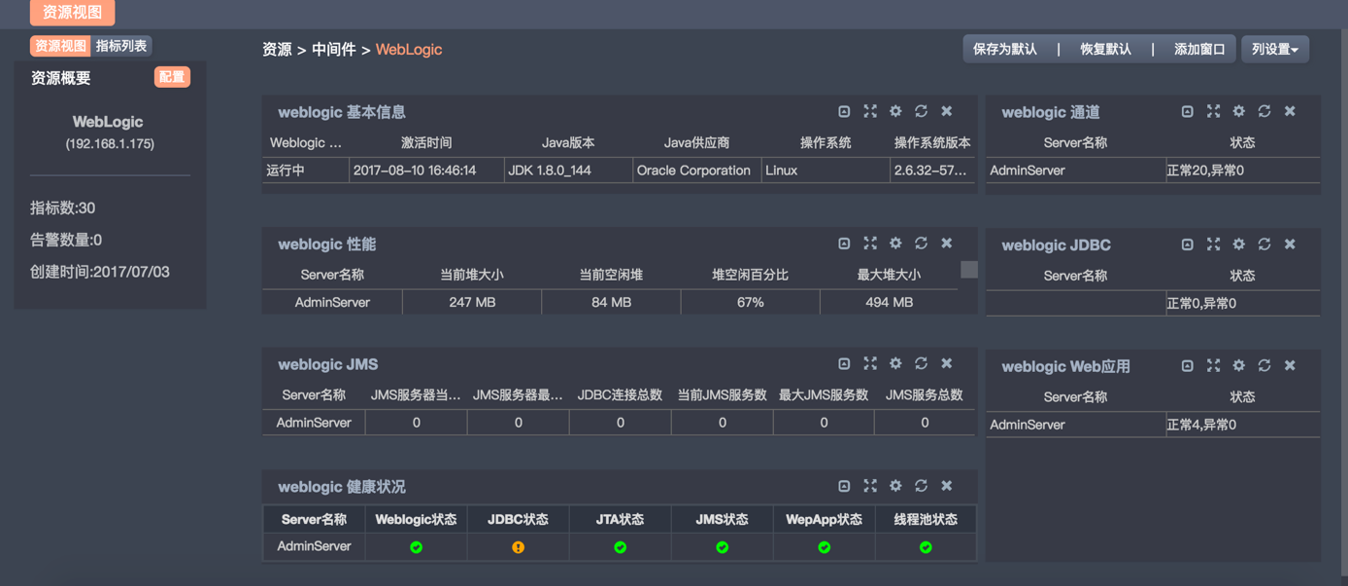1348x586 pixels.
Task: Click the 保存为默认 button
Action: (1005, 49)
